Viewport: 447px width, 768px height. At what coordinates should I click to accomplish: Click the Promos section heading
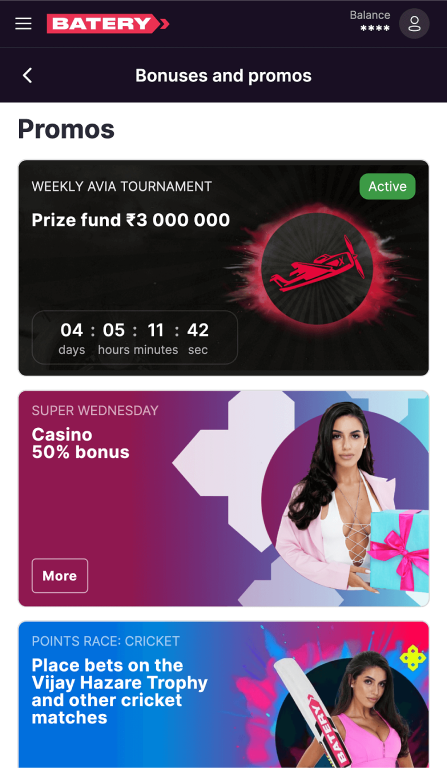pos(66,129)
